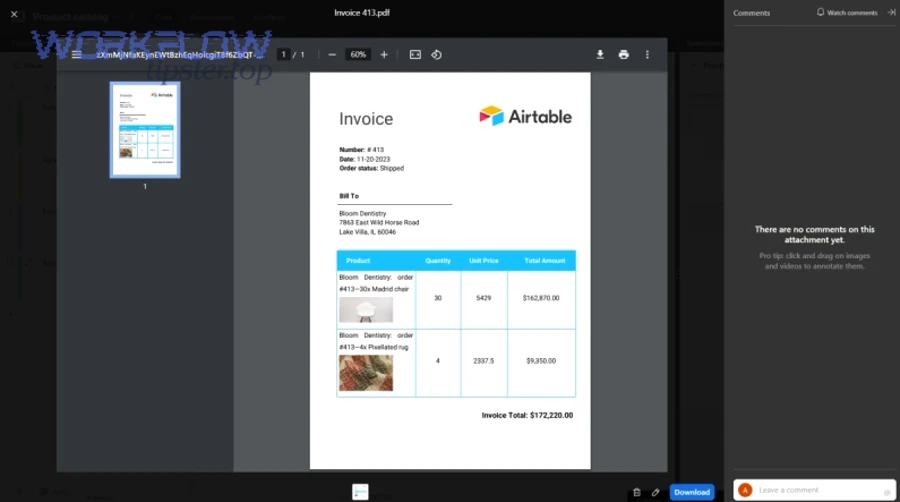This screenshot has height=502, width=900.
Task: Click the Order status: Shipped line
Action: click(371, 169)
